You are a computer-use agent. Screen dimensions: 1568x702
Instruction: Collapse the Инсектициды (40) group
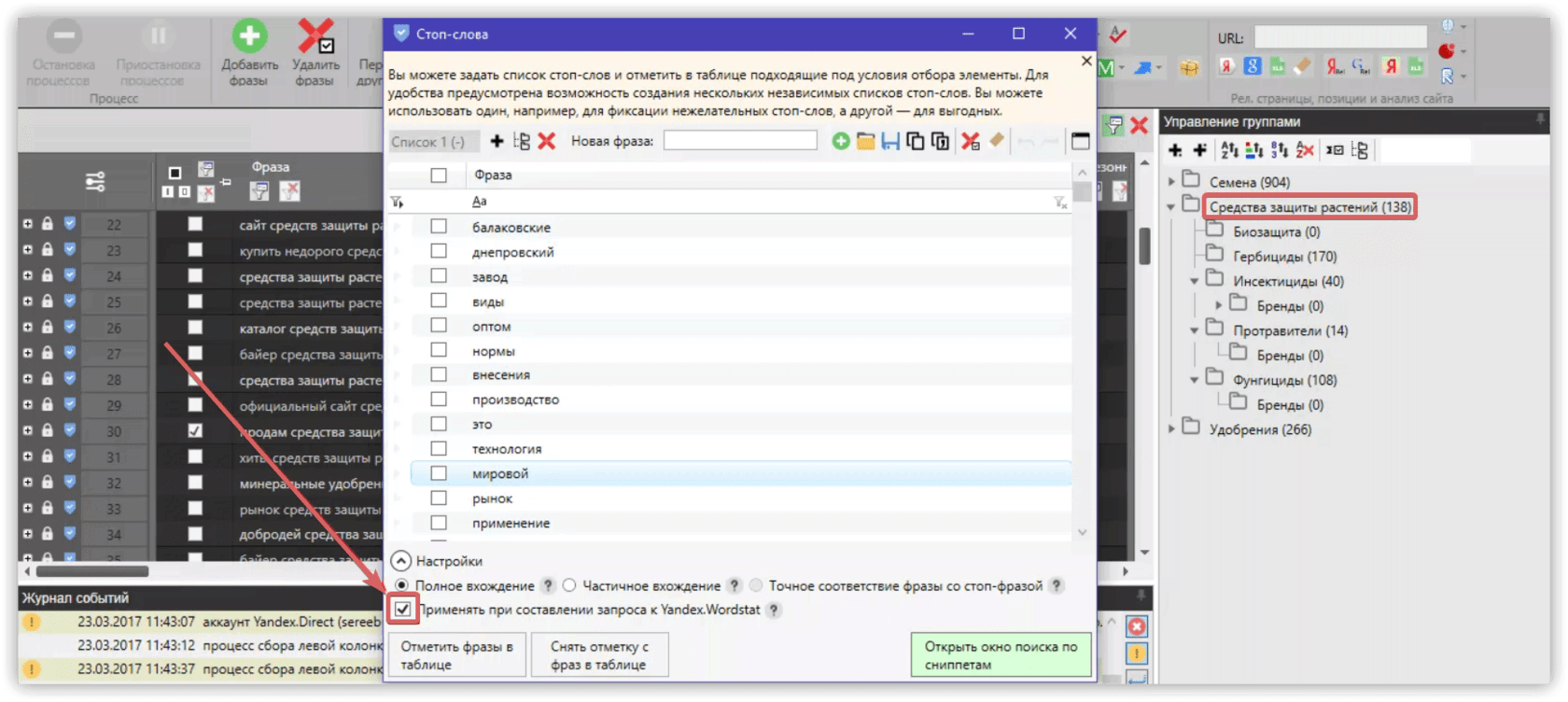(x=1195, y=281)
